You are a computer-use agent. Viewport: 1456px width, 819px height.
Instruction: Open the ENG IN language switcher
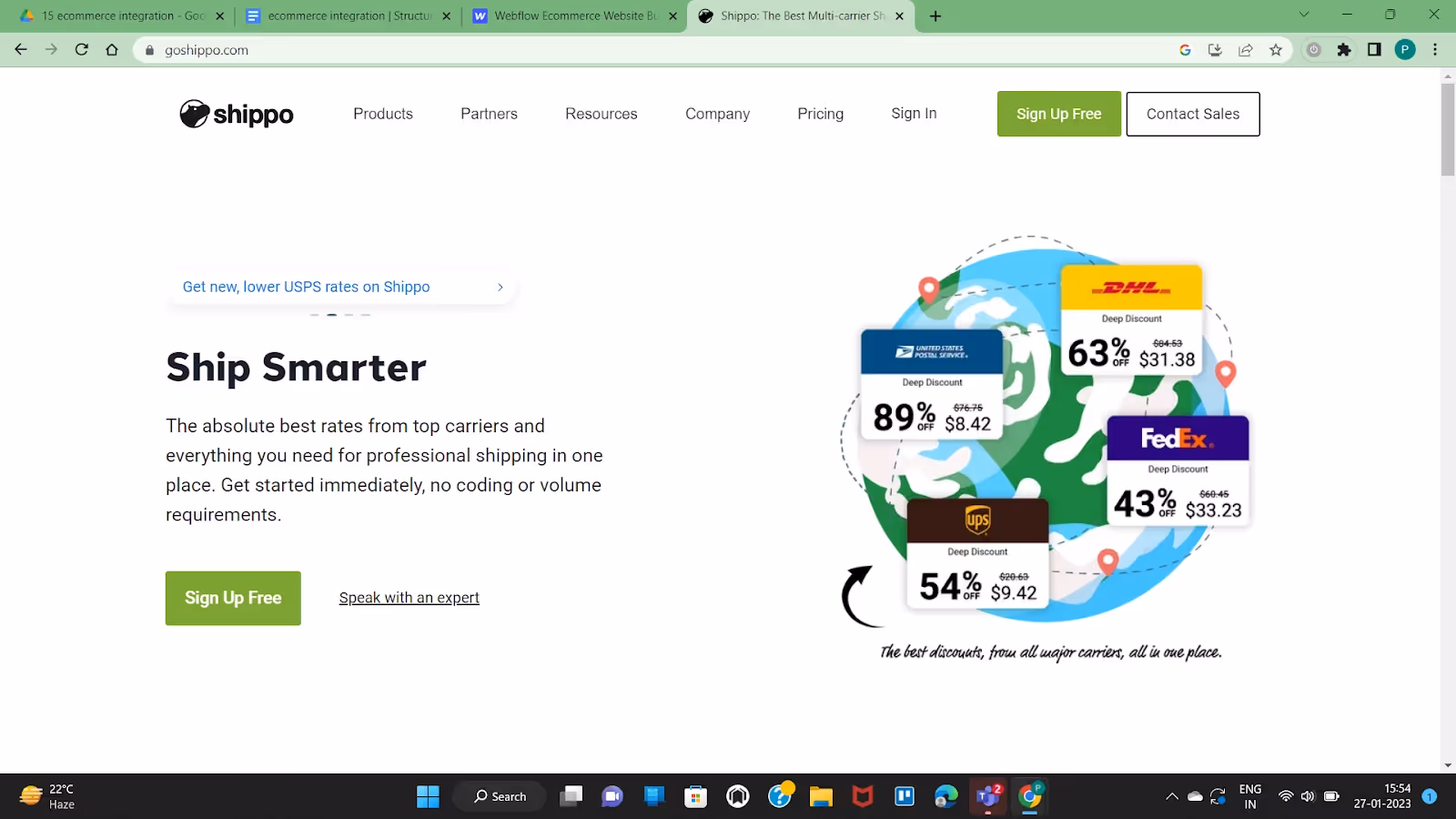(1250, 796)
